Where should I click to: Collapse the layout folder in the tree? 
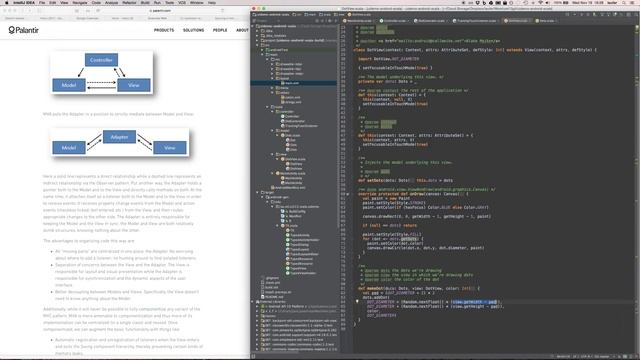pyautogui.click(x=273, y=78)
